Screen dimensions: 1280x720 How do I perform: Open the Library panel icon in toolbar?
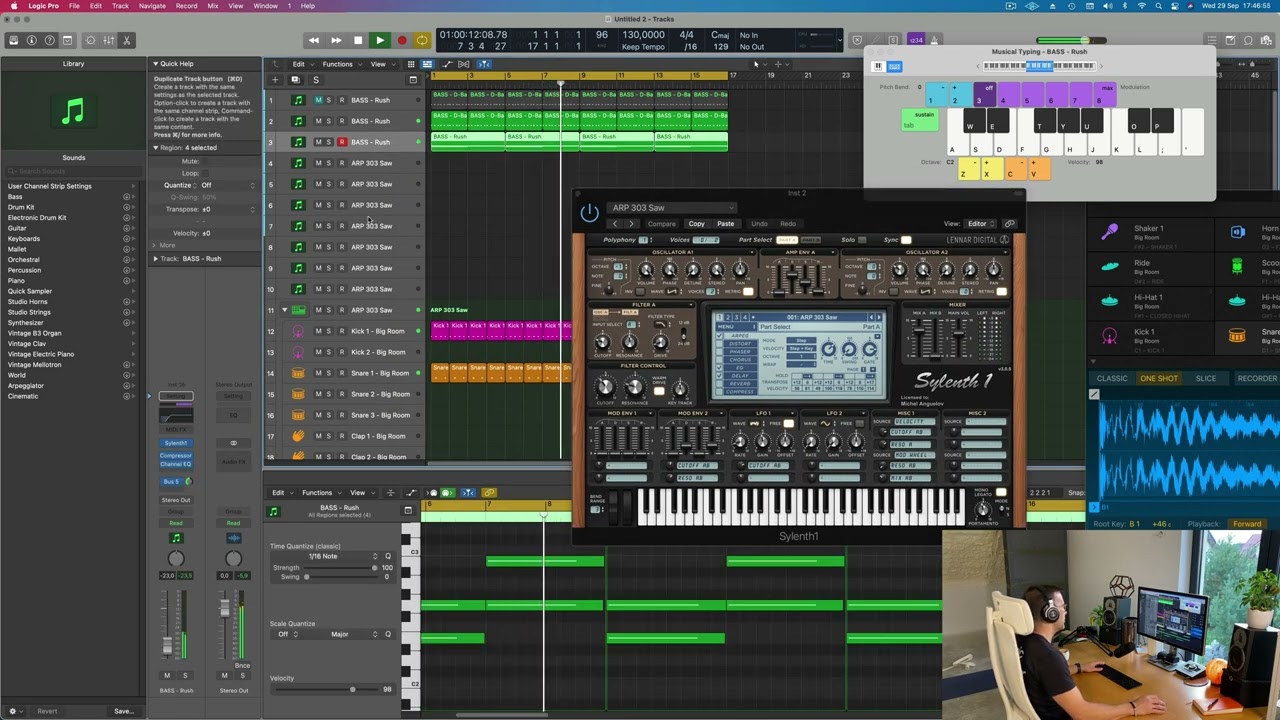(x=13, y=40)
